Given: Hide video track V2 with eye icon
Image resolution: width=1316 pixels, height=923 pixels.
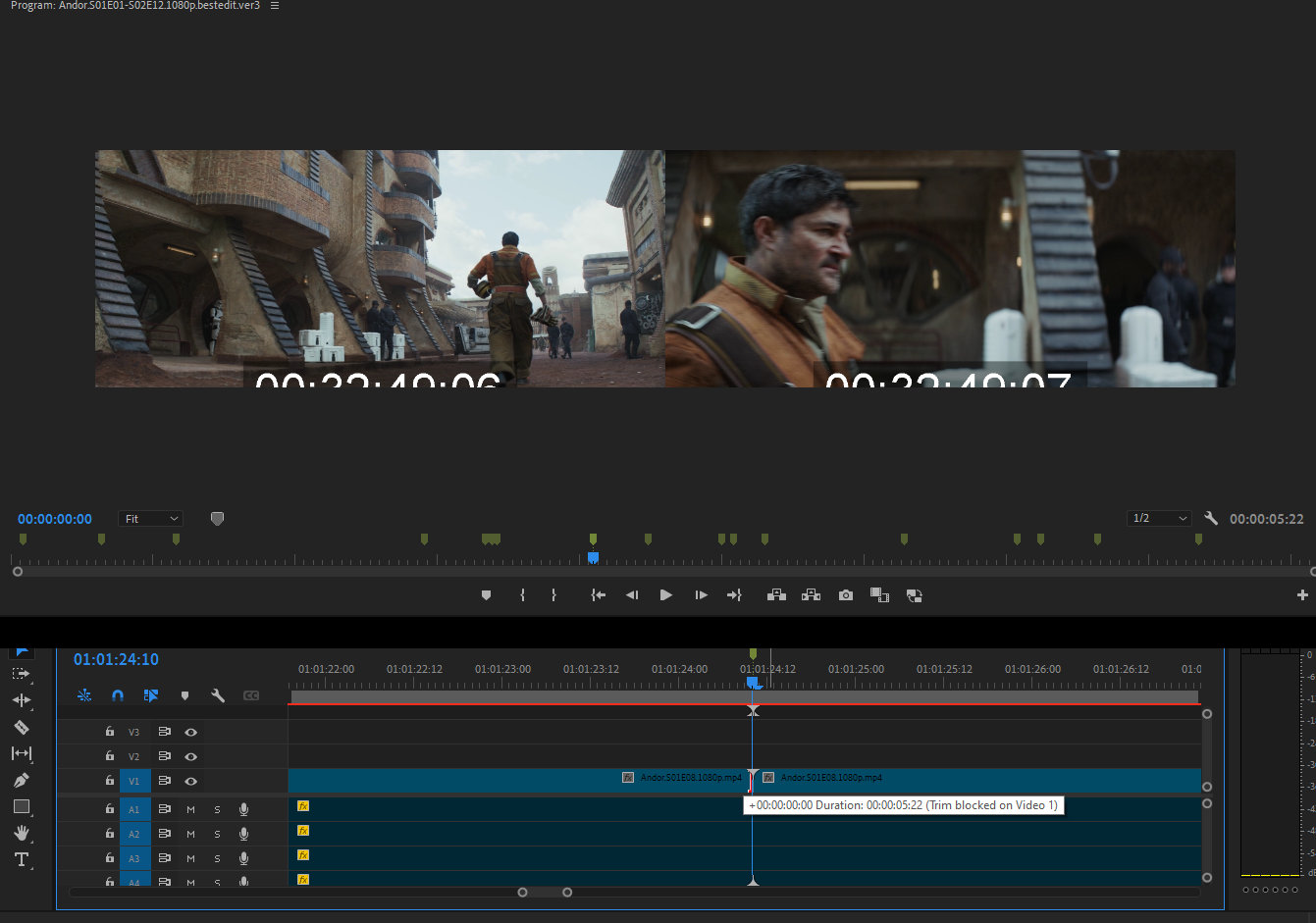Looking at the screenshot, I should coord(190,756).
